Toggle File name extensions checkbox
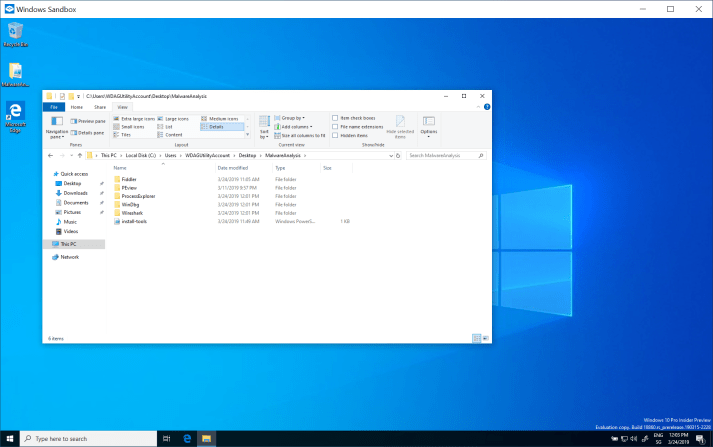 click(335, 127)
